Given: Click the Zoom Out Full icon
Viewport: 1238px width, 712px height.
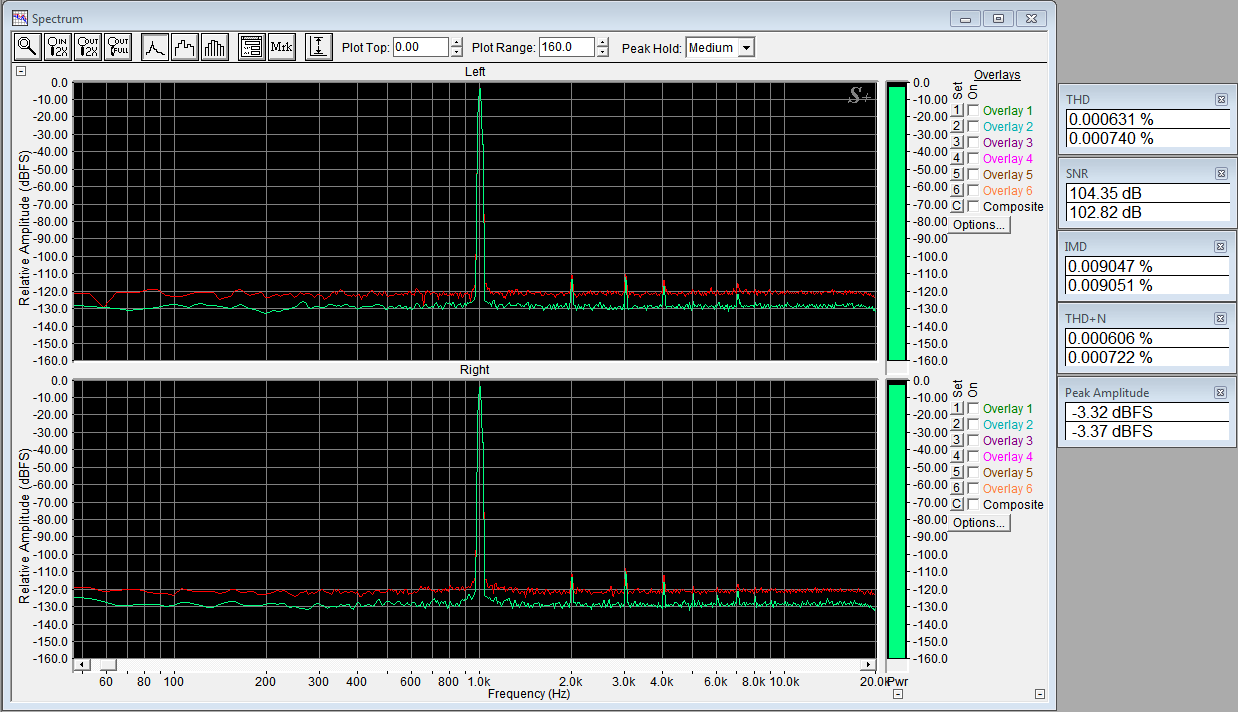Looking at the screenshot, I should 119,46.
